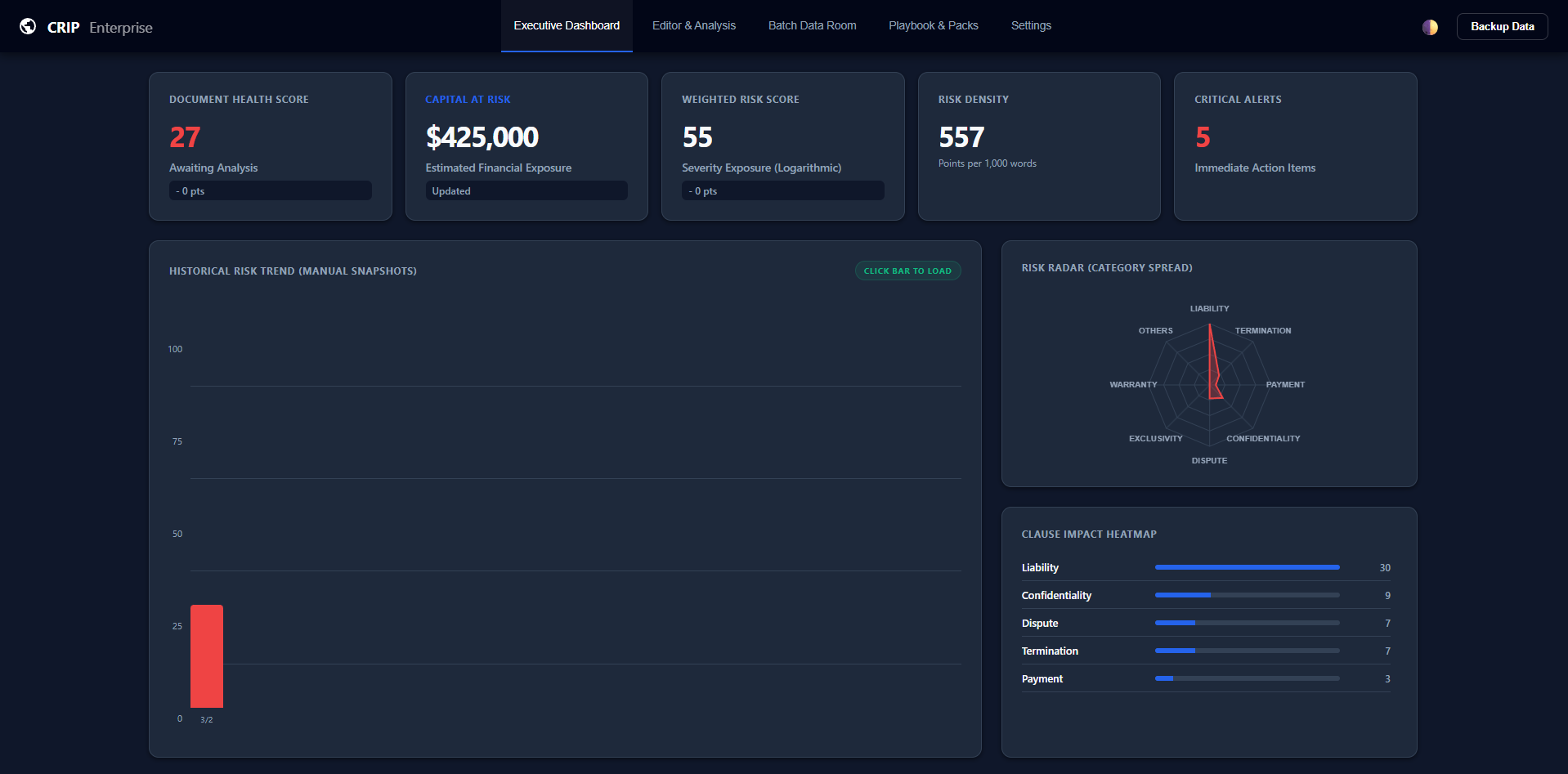The height and width of the screenshot is (774, 1568).
Task: Click the Risk Density 557 metric
Action: [961, 136]
